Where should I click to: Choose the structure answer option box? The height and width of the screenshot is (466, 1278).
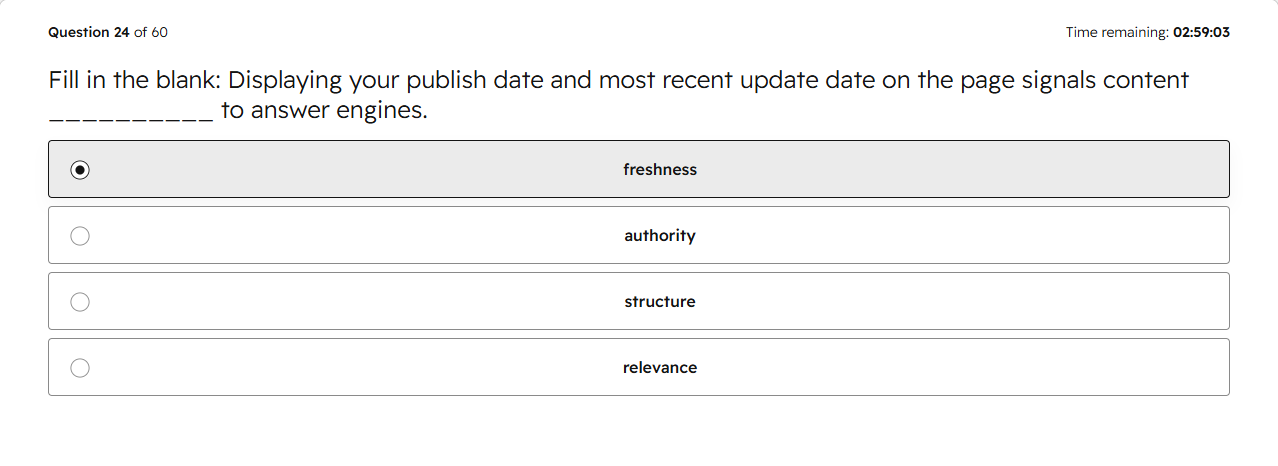639,301
